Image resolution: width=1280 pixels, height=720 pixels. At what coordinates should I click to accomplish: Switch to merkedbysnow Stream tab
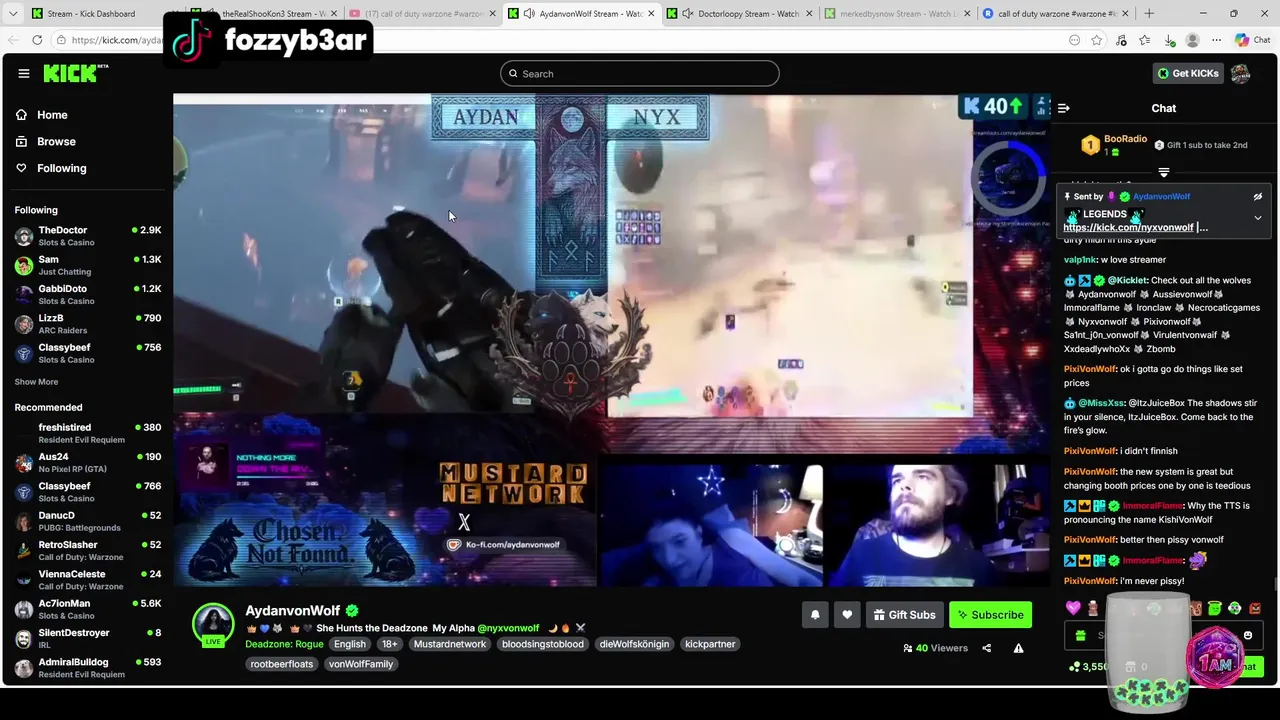click(897, 14)
